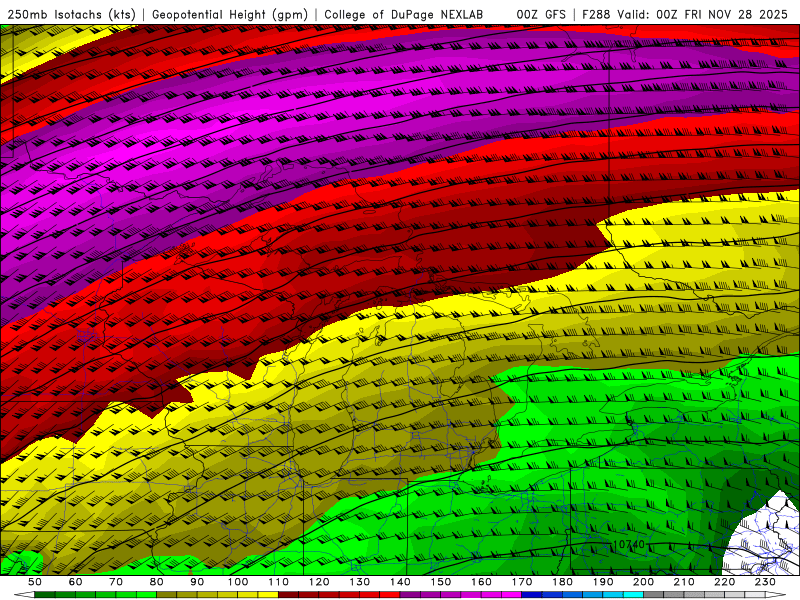Click the 220 value on the legend scale
The height and width of the screenshot is (600, 800).
point(724,582)
